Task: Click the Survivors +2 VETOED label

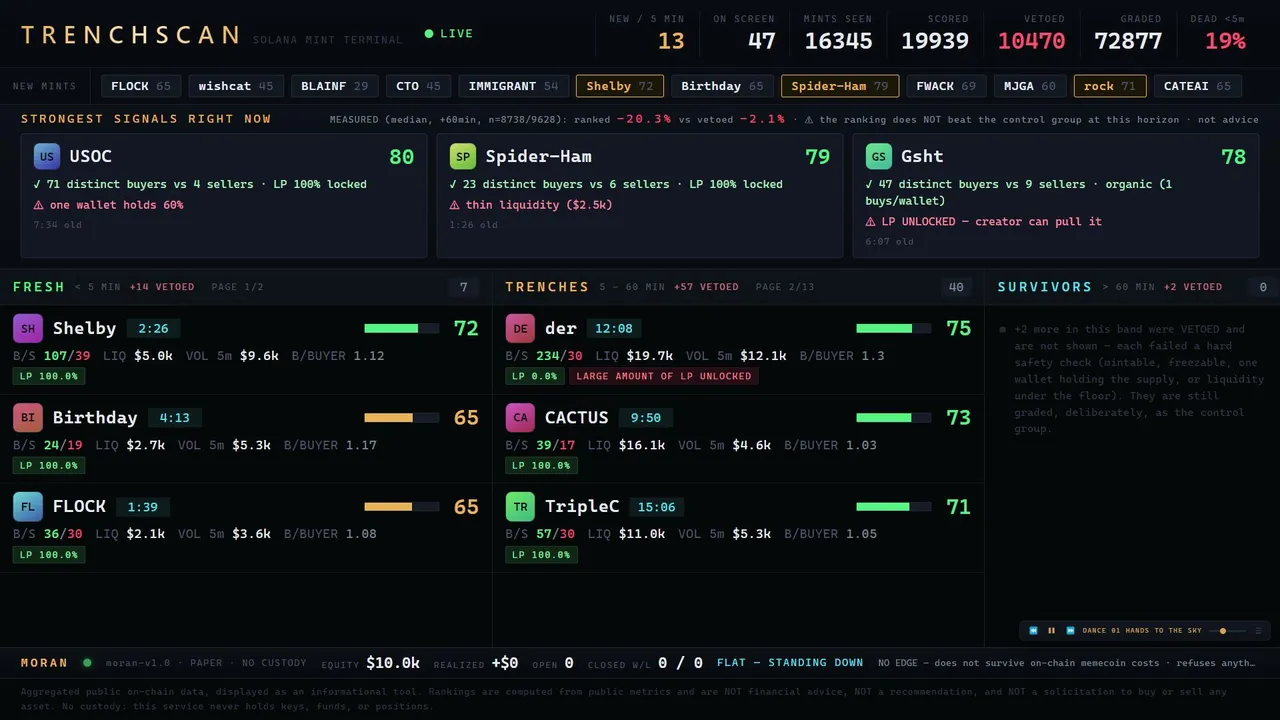Action: point(1192,287)
